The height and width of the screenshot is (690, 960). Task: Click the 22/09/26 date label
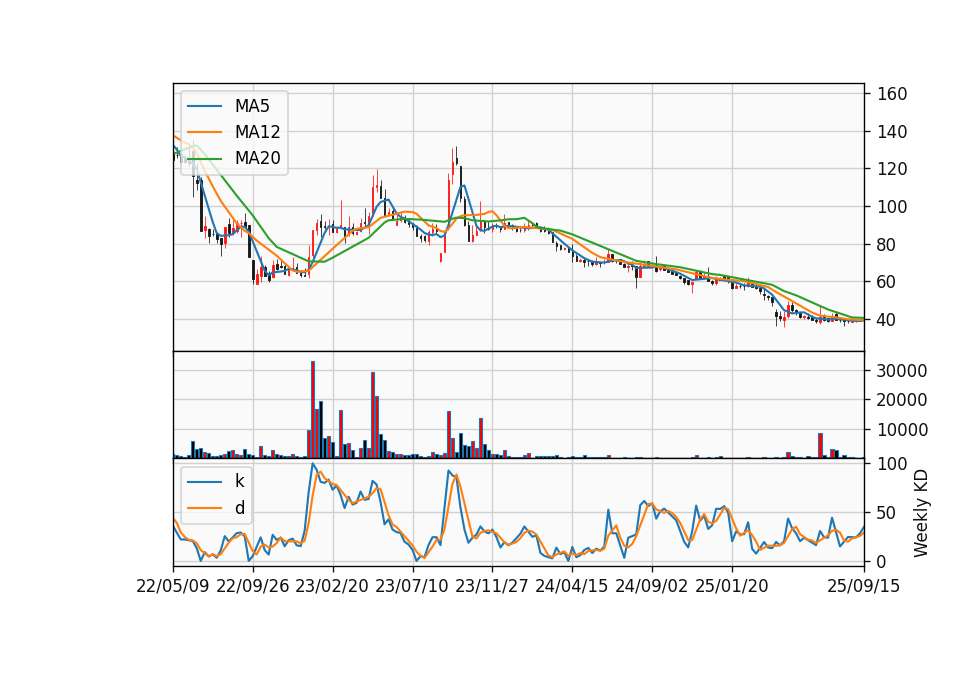pyautogui.click(x=253, y=586)
